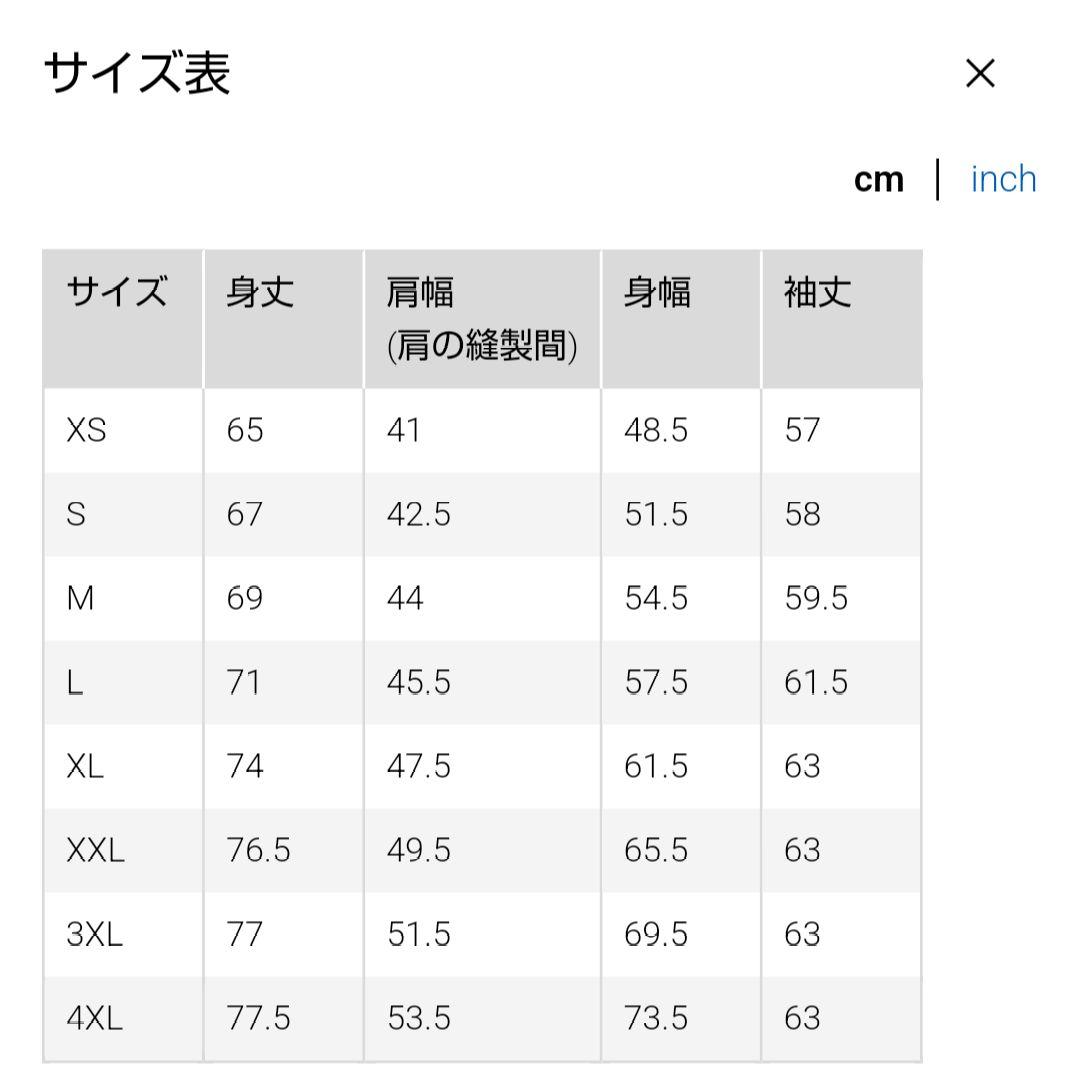Click the サイズ表 title heading
This screenshot has height=1080, width=1080.
click(138, 73)
